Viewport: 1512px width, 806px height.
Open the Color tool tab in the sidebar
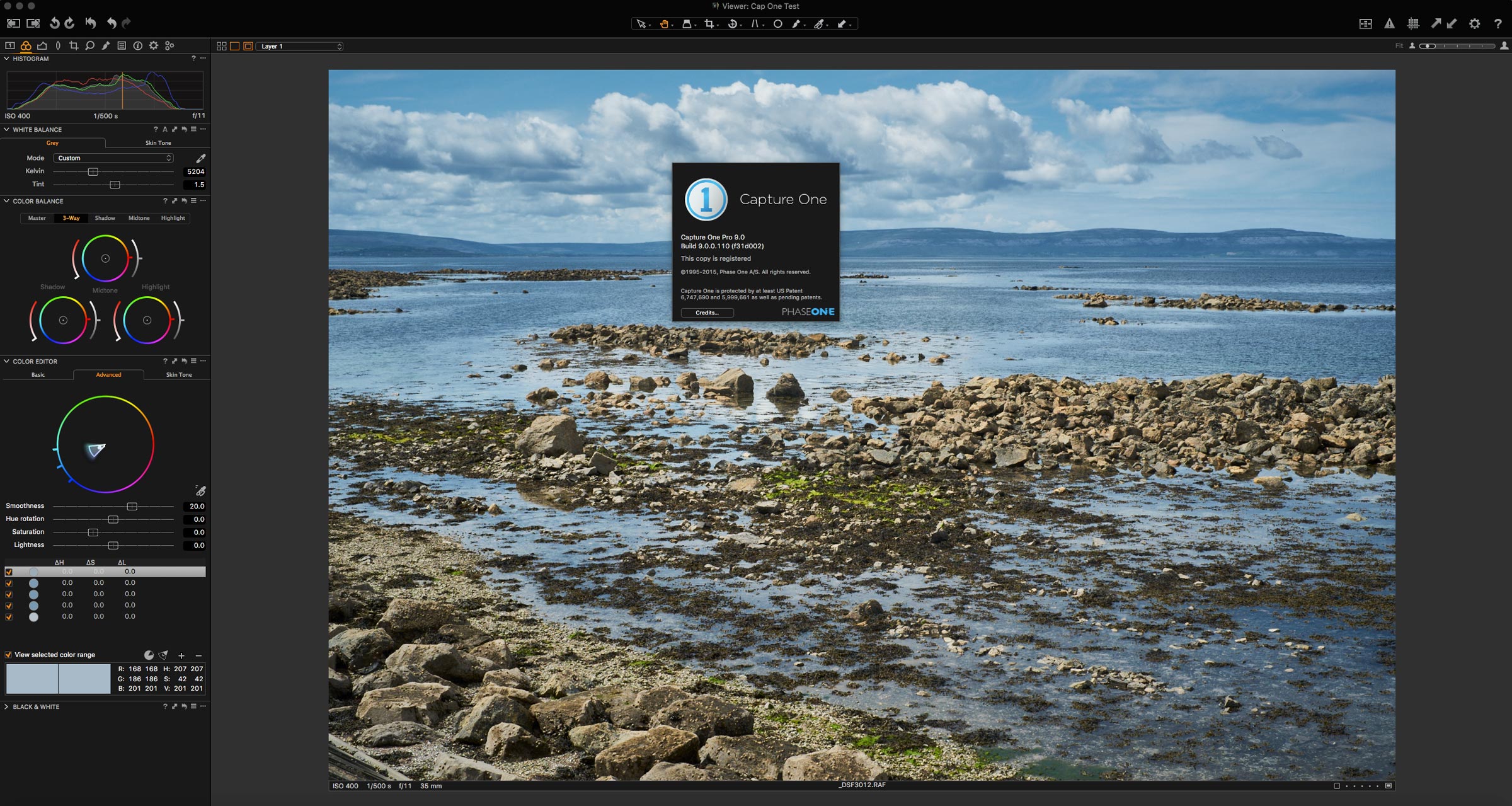[x=26, y=45]
